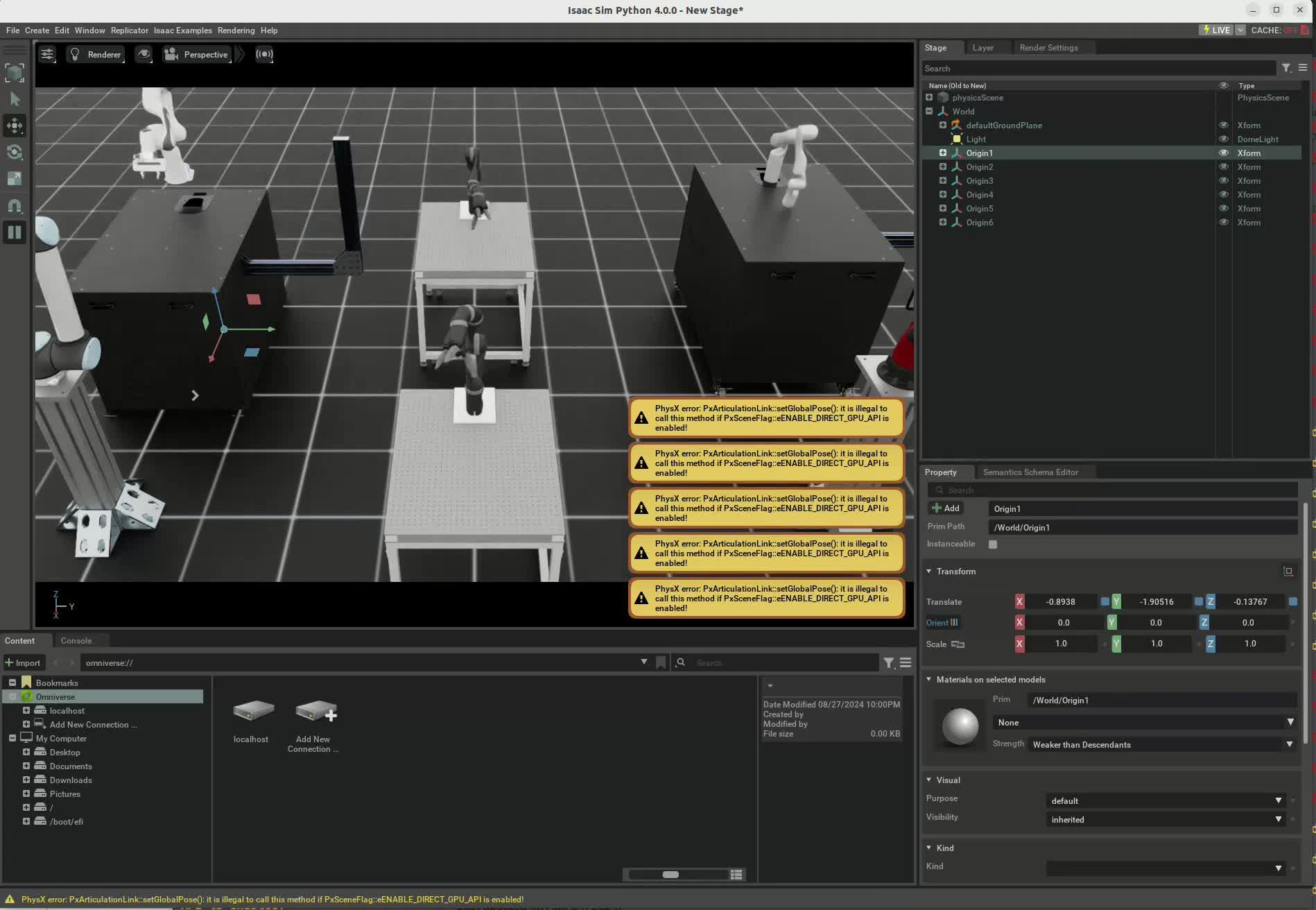The width and height of the screenshot is (1316, 910).
Task: Click the viewport streaming waves icon
Action: [264, 54]
